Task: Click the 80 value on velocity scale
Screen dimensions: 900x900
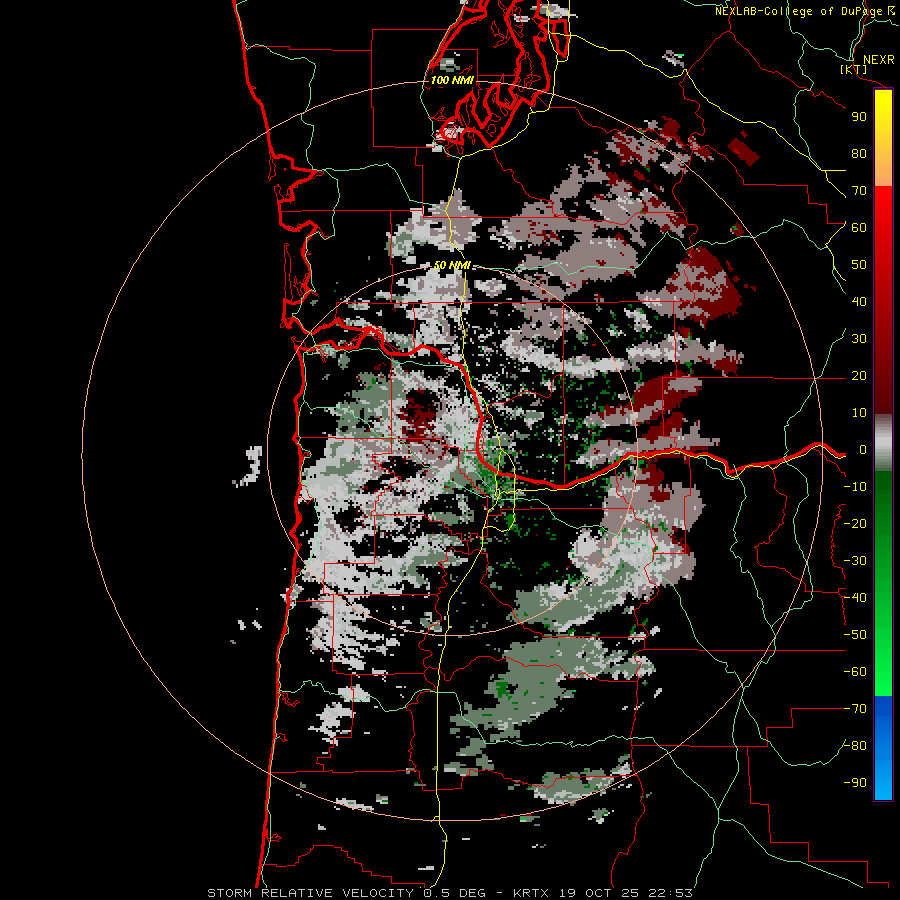Action: pyautogui.click(x=859, y=154)
